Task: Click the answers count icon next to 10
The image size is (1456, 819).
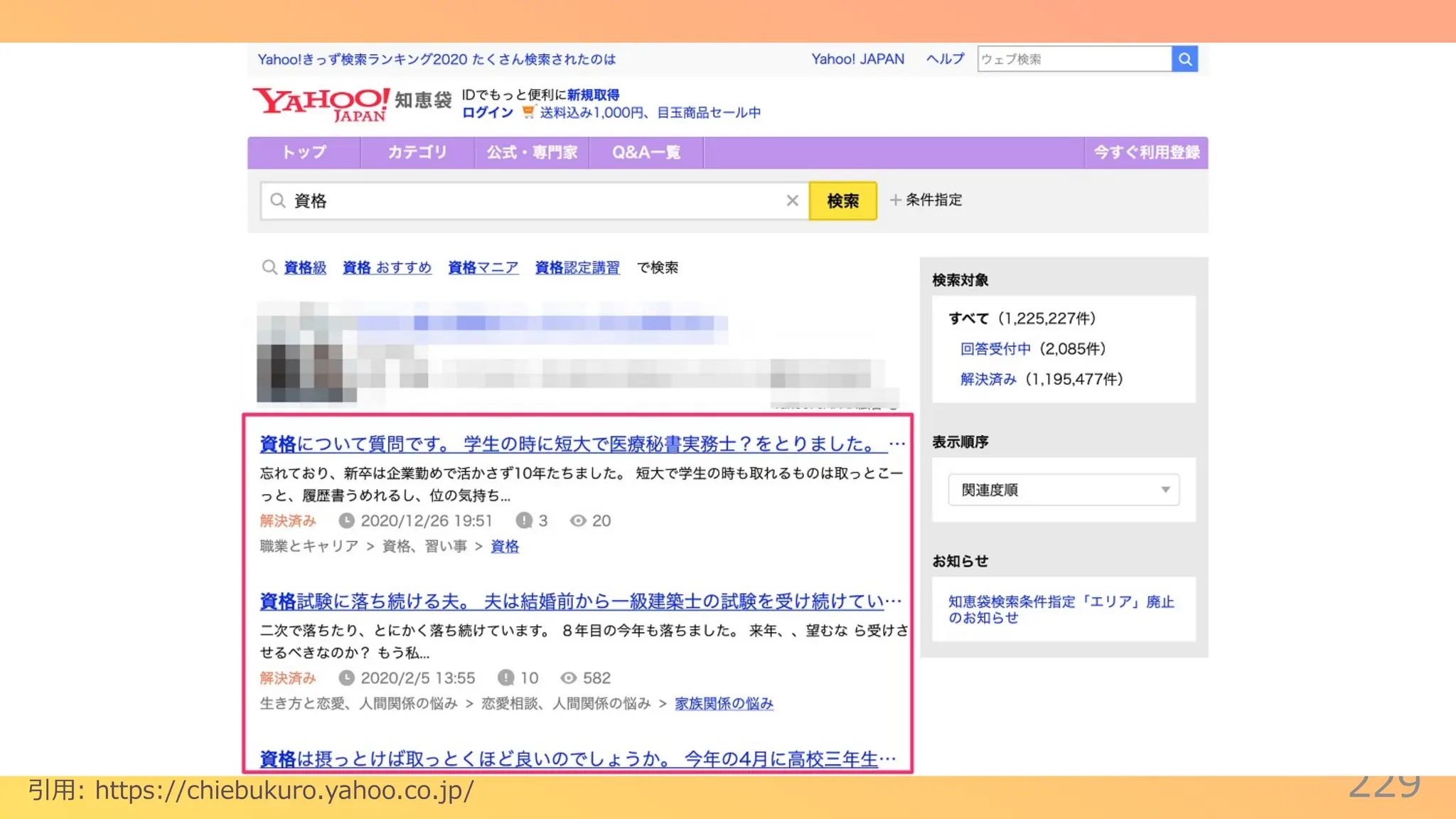Action: [x=505, y=678]
